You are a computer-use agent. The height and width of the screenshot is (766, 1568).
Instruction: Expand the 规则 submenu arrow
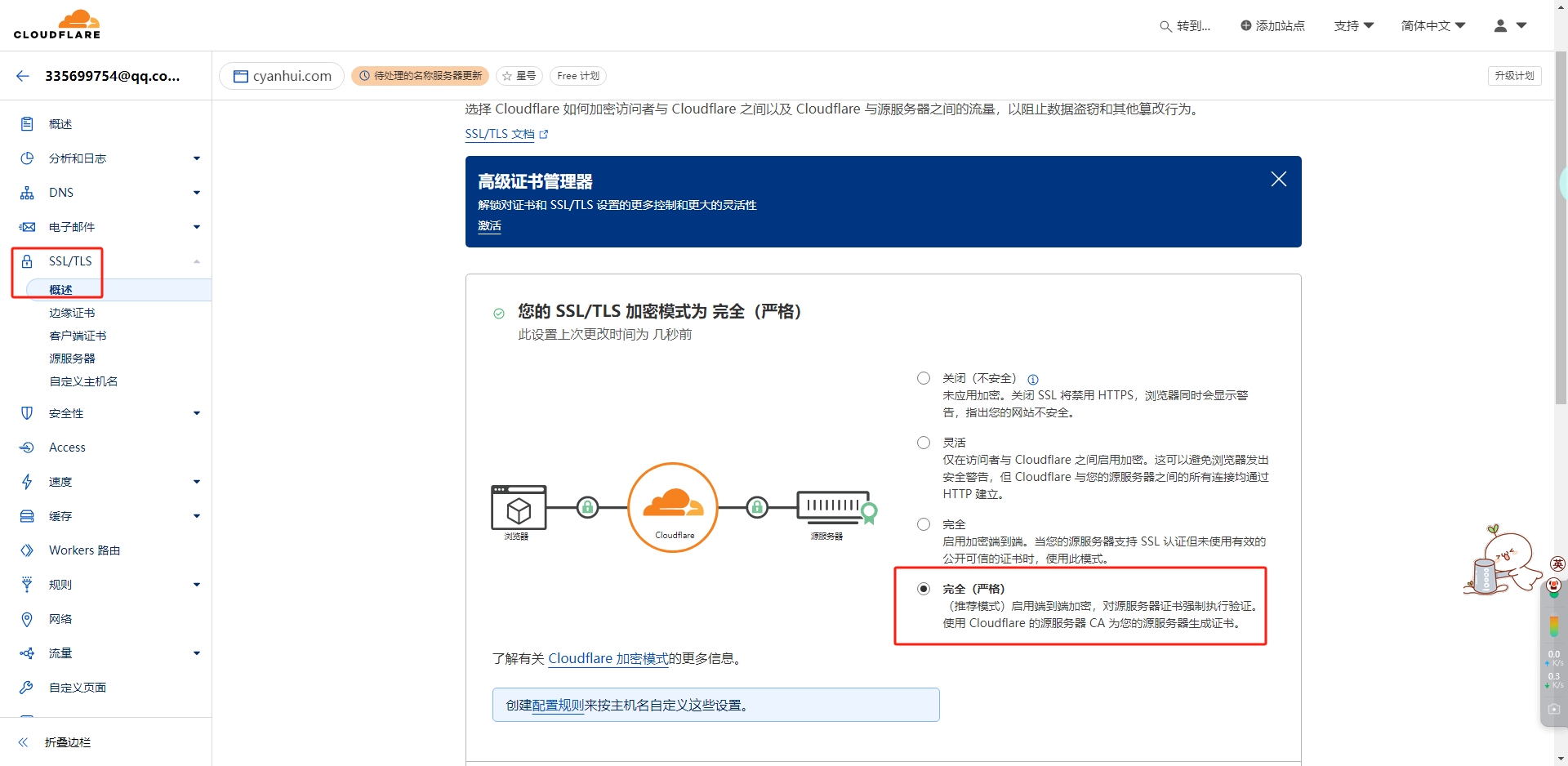[x=197, y=585]
